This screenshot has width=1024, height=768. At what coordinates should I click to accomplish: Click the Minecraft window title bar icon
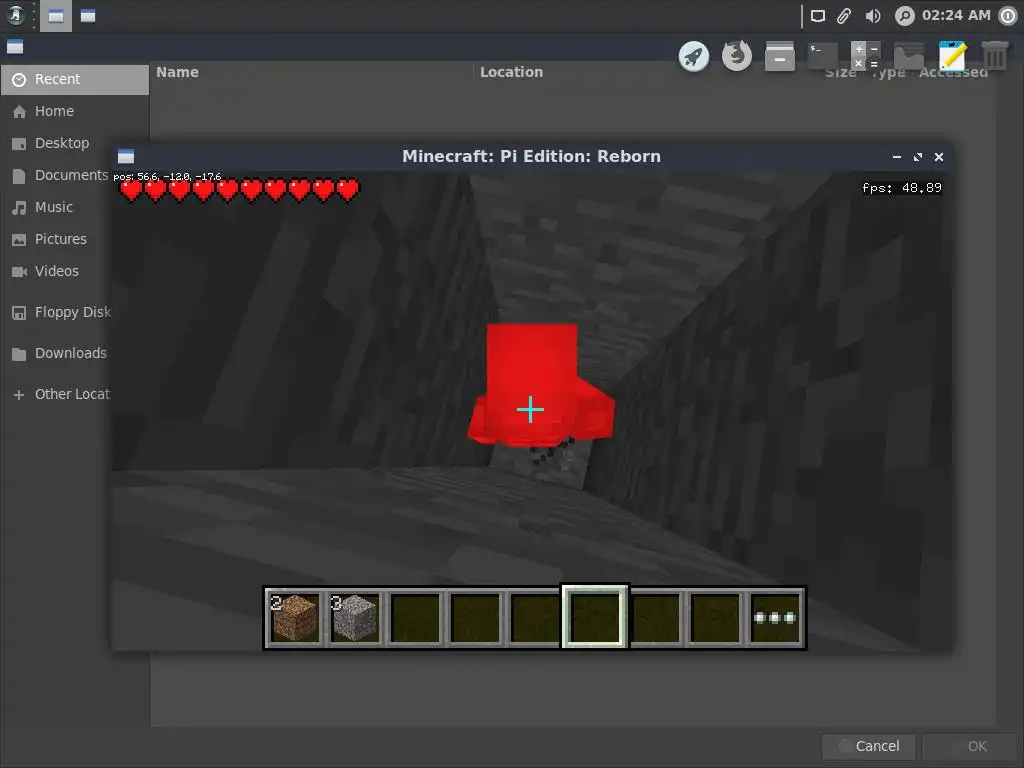(x=125, y=156)
